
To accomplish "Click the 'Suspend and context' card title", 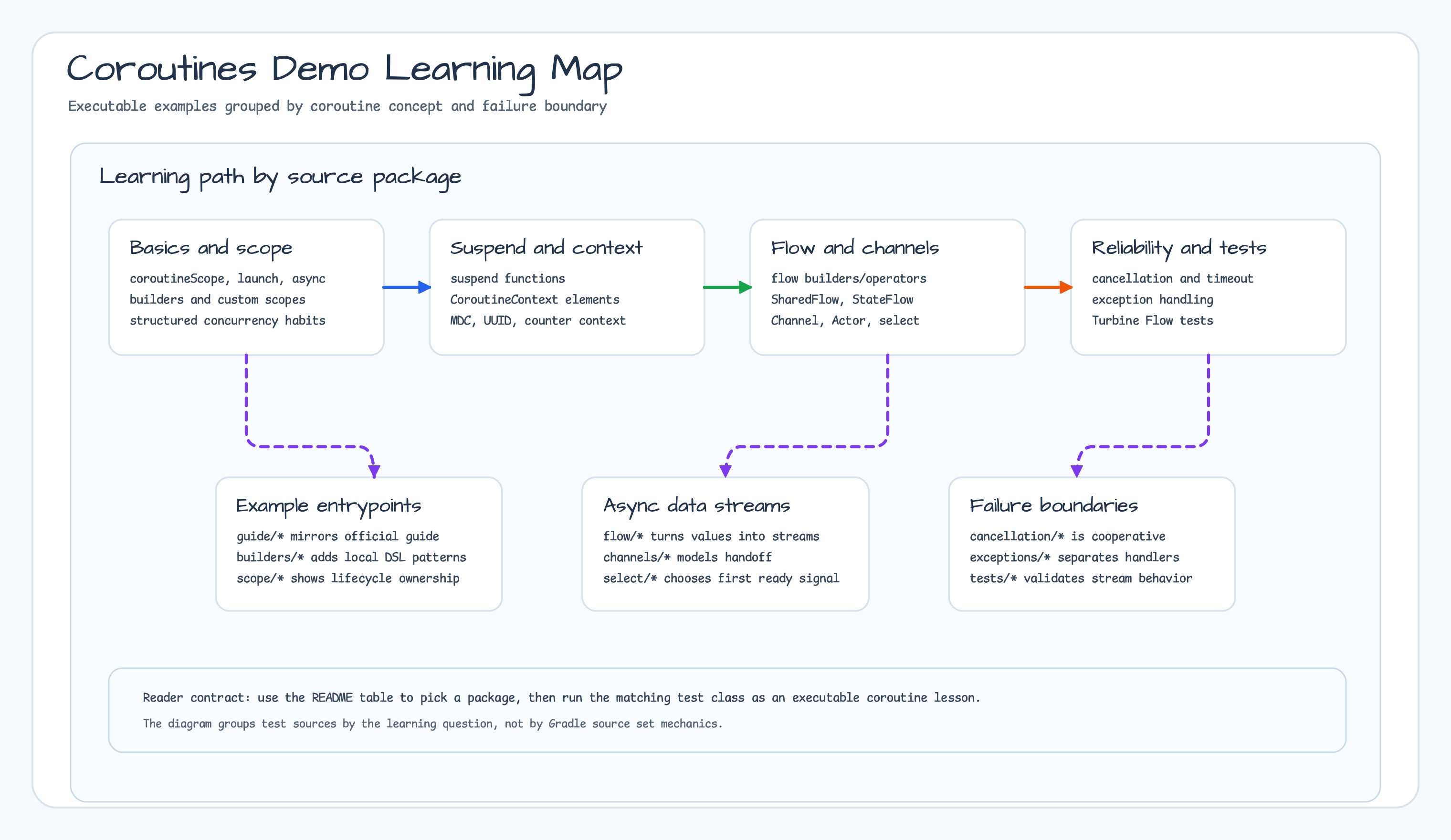I will click(546, 248).
